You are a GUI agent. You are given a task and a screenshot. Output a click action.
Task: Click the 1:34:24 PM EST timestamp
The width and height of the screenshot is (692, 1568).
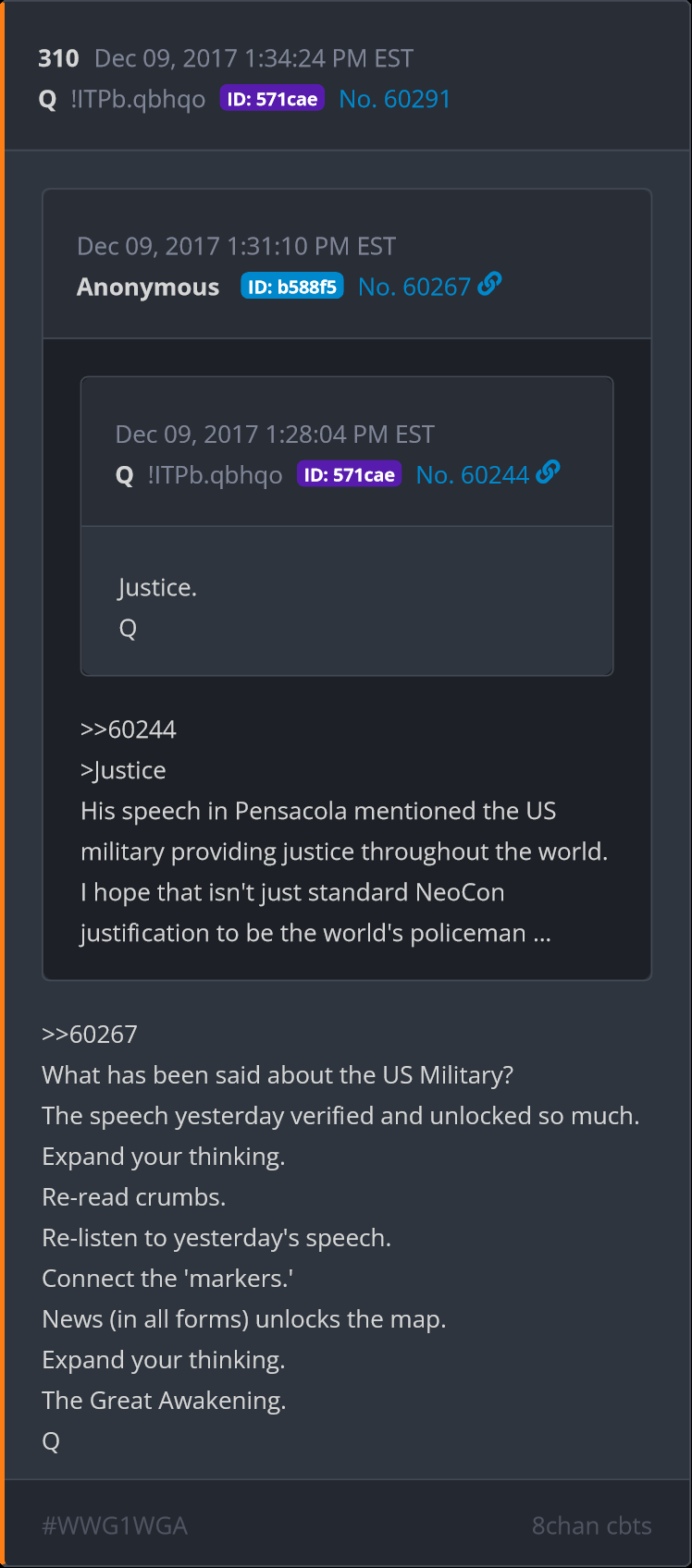pyautogui.click(x=328, y=58)
